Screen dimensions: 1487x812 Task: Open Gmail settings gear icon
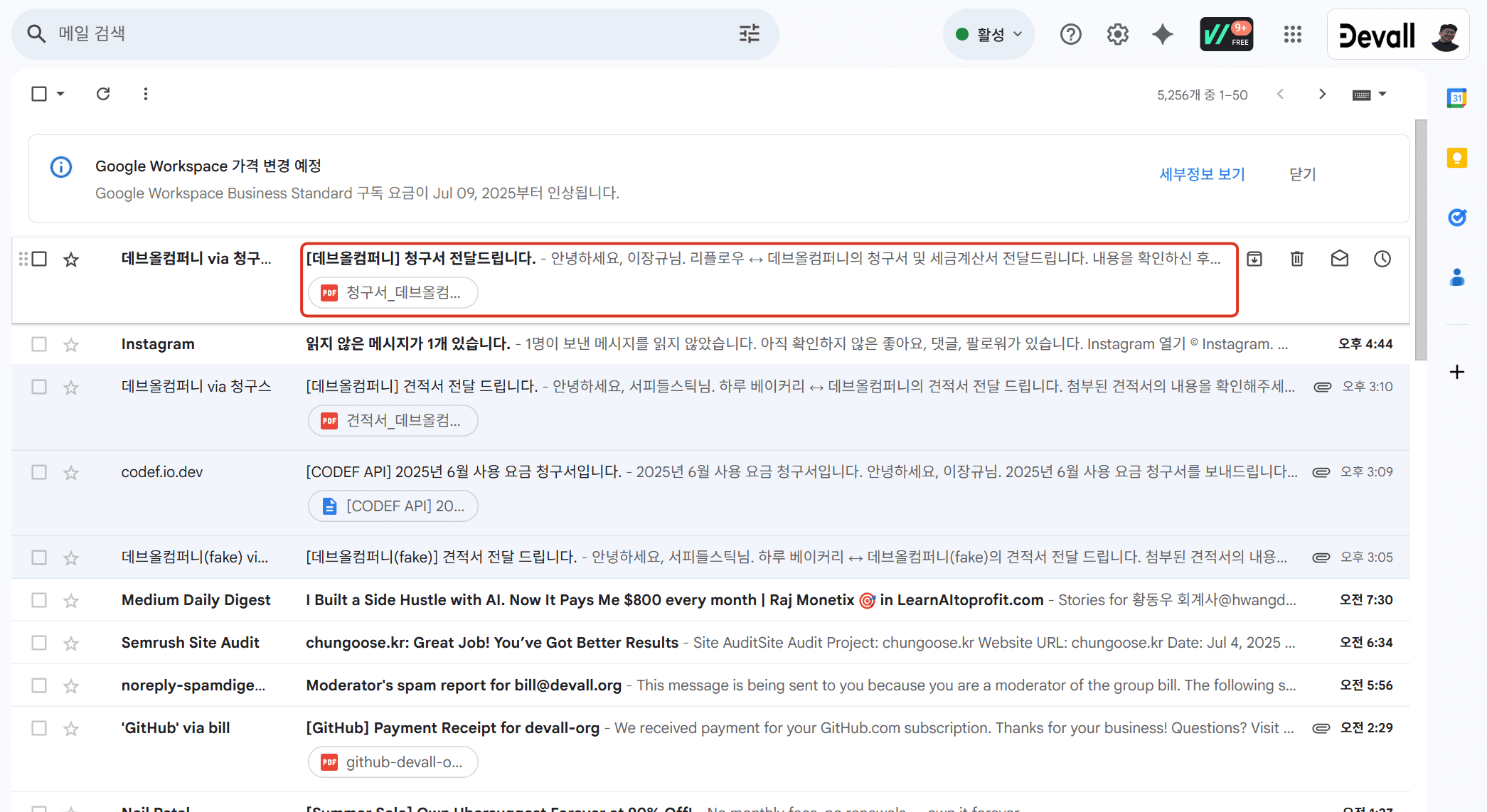(x=1117, y=34)
